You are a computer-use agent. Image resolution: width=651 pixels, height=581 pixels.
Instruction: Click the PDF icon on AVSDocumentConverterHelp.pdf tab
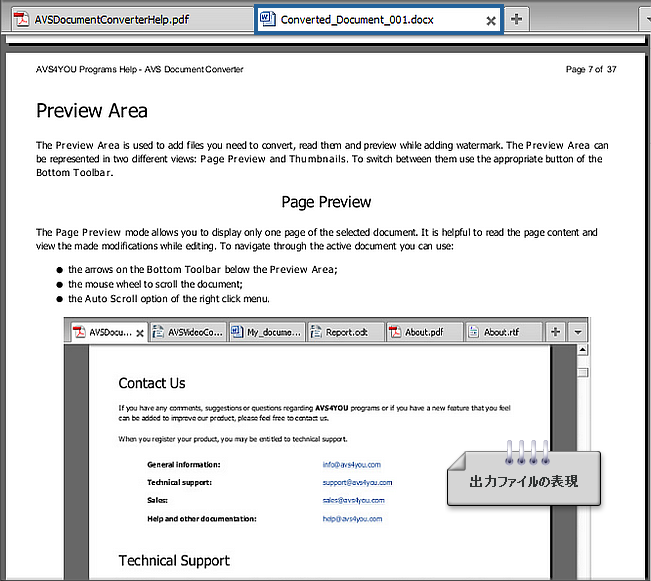click(21, 19)
